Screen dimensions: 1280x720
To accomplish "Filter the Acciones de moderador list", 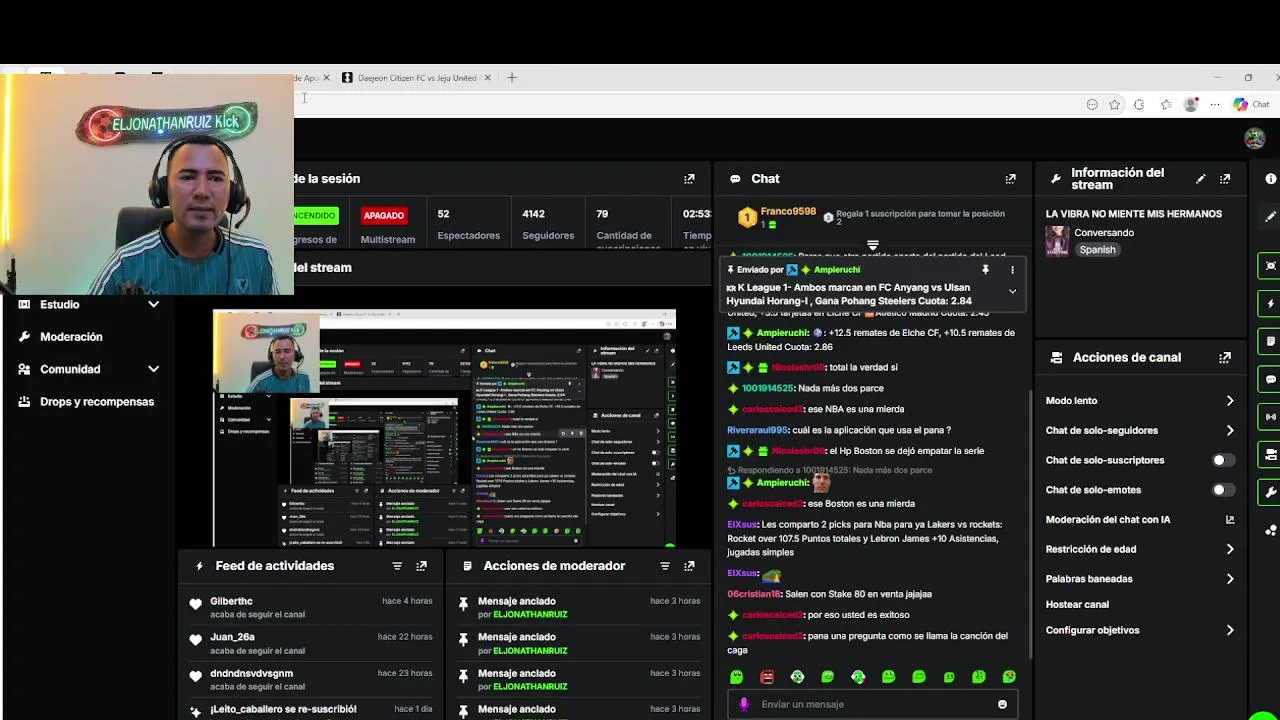I will click(665, 566).
